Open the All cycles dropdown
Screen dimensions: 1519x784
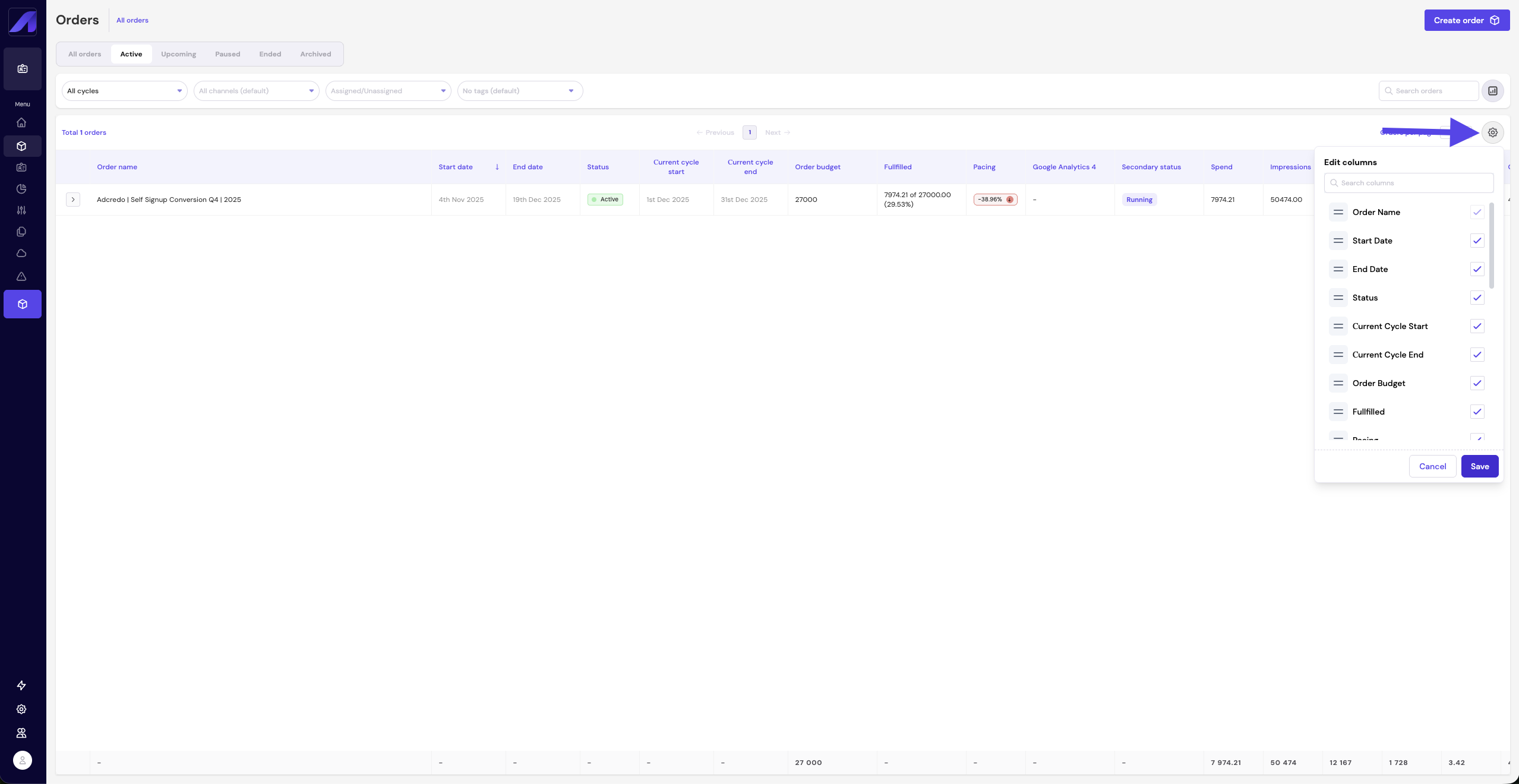[x=124, y=91]
